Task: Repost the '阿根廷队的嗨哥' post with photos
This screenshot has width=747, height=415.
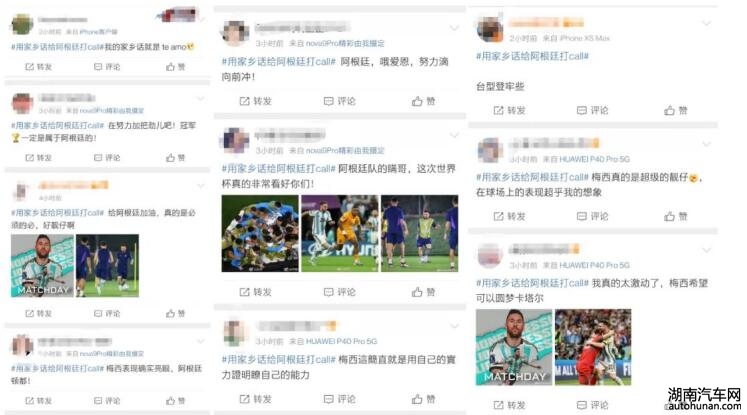Action: click(x=255, y=292)
